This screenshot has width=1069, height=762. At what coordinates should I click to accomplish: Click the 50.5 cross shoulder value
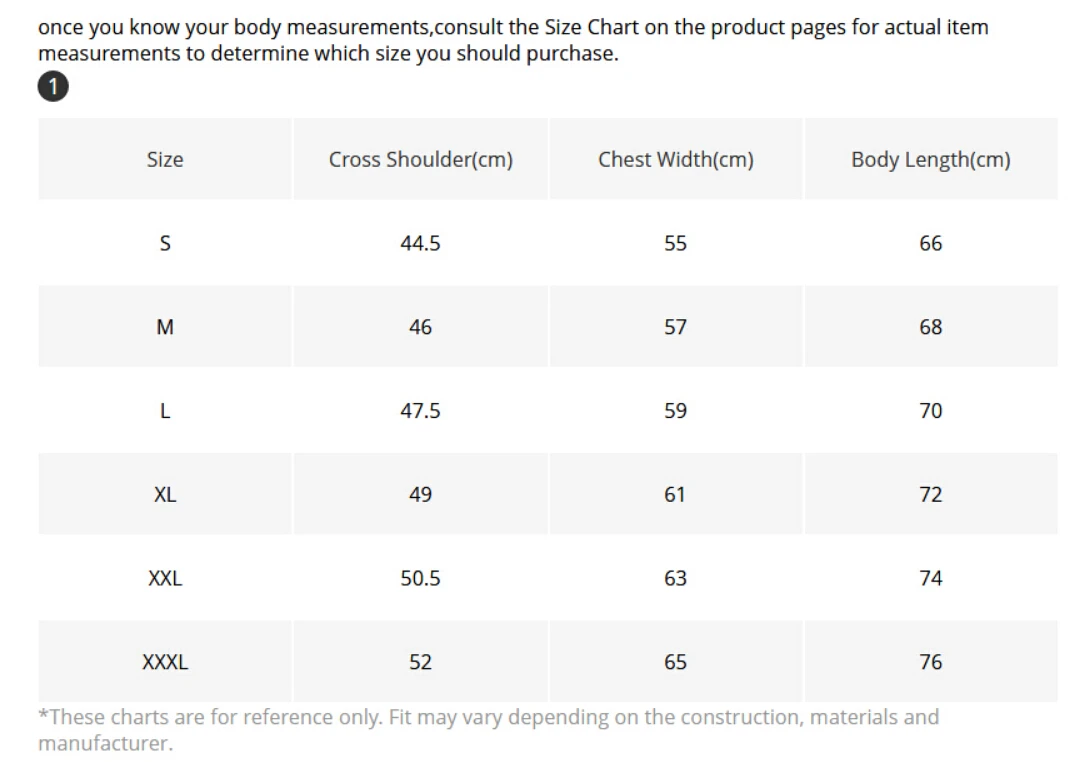point(420,578)
